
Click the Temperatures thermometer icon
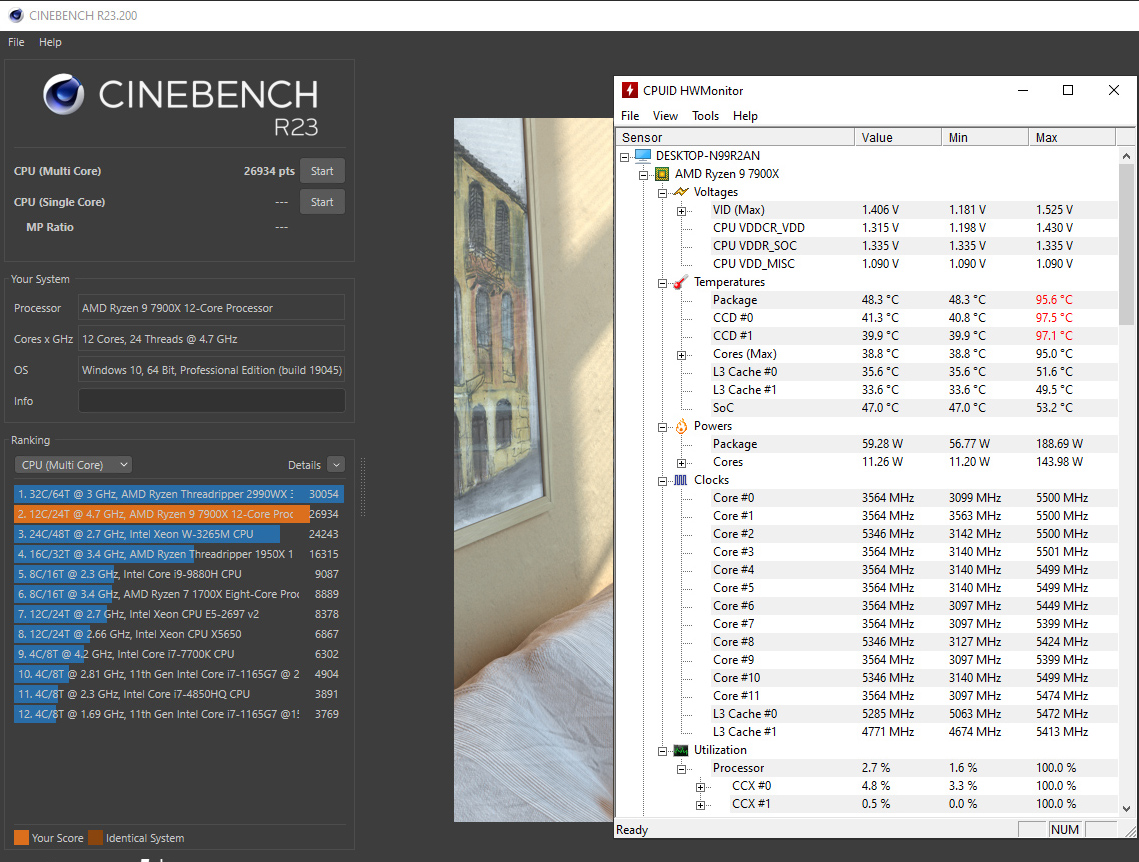(x=681, y=282)
